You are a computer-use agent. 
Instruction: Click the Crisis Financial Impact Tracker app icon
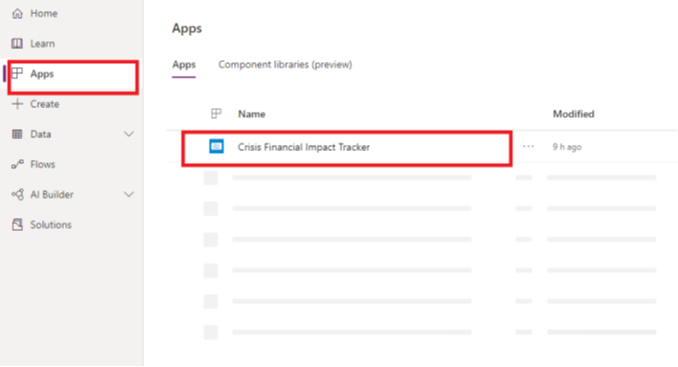217,147
